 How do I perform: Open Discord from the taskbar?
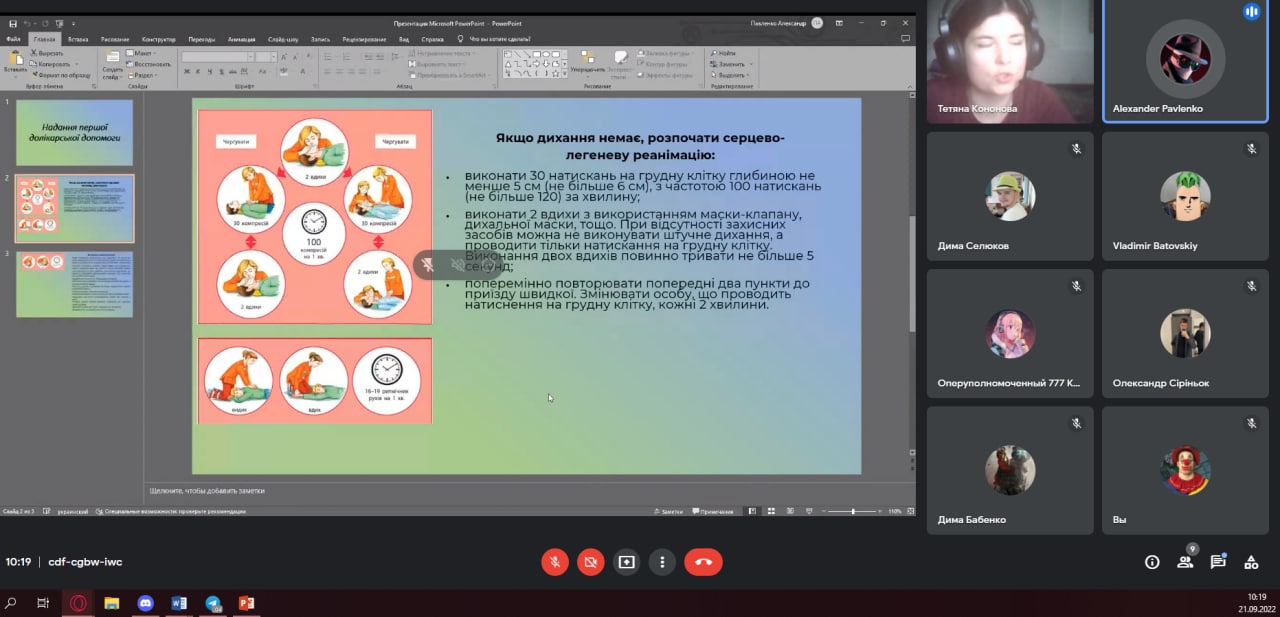(x=145, y=603)
